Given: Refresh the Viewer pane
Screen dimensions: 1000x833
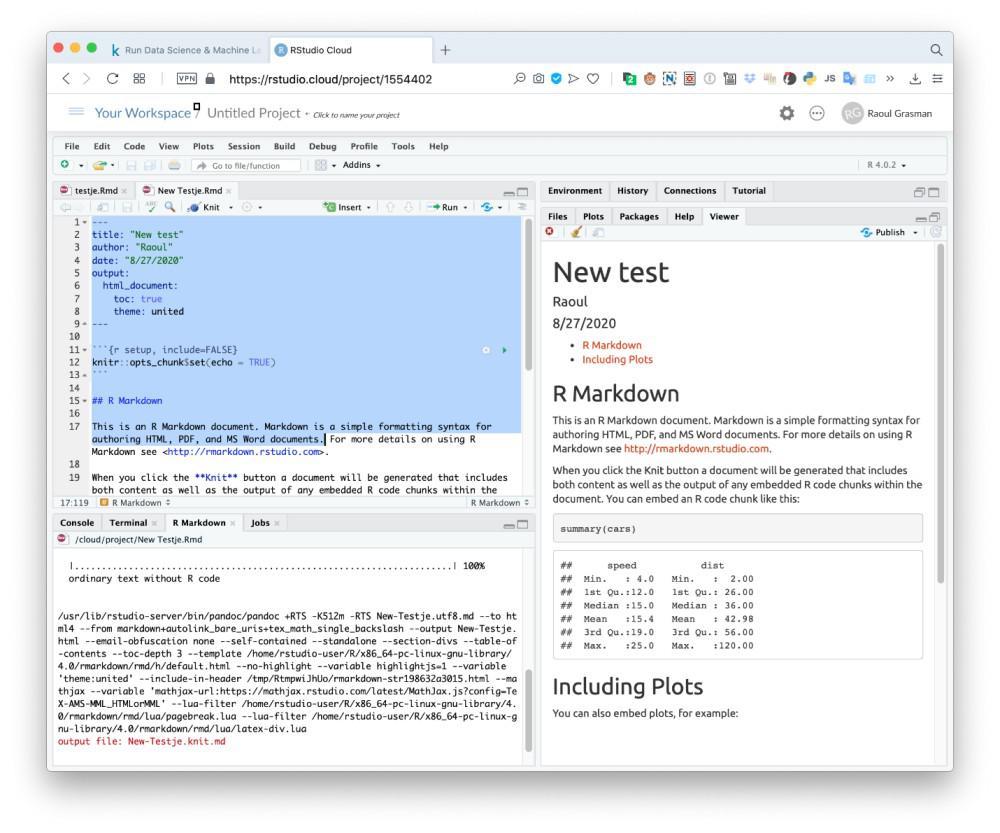Looking at the screenshot, I should pyautogui.click(x=936, y=232).
